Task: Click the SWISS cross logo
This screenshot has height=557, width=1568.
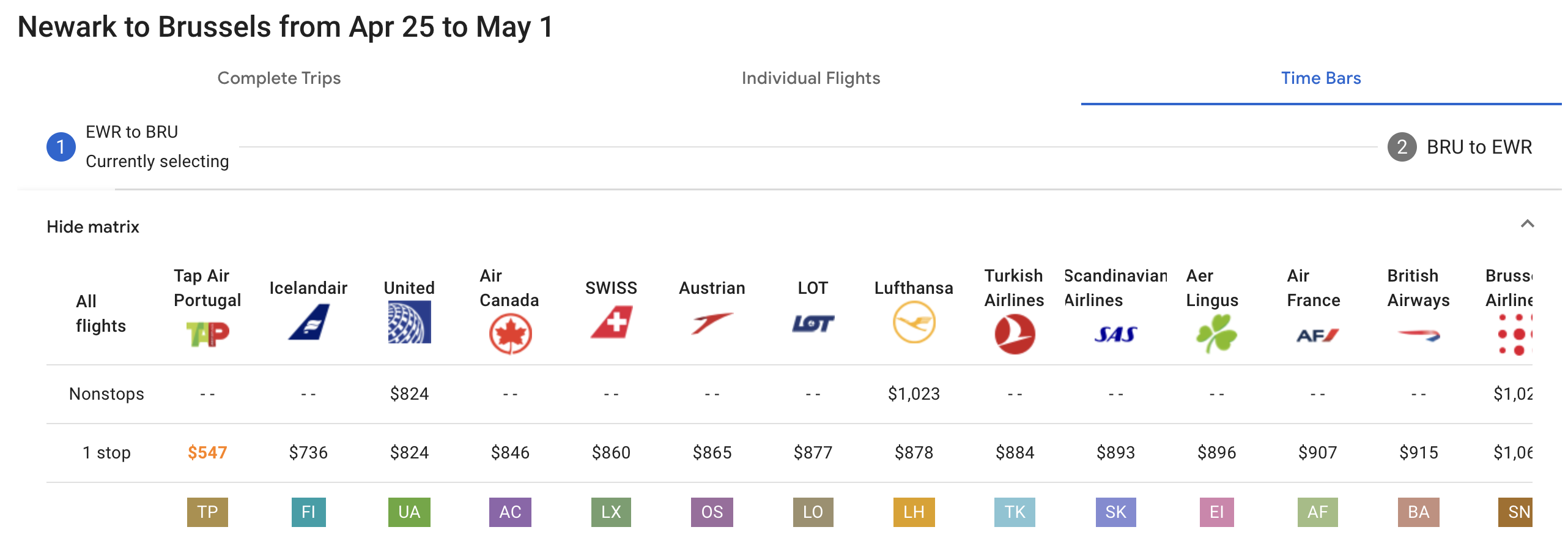Action: point(612,323)
